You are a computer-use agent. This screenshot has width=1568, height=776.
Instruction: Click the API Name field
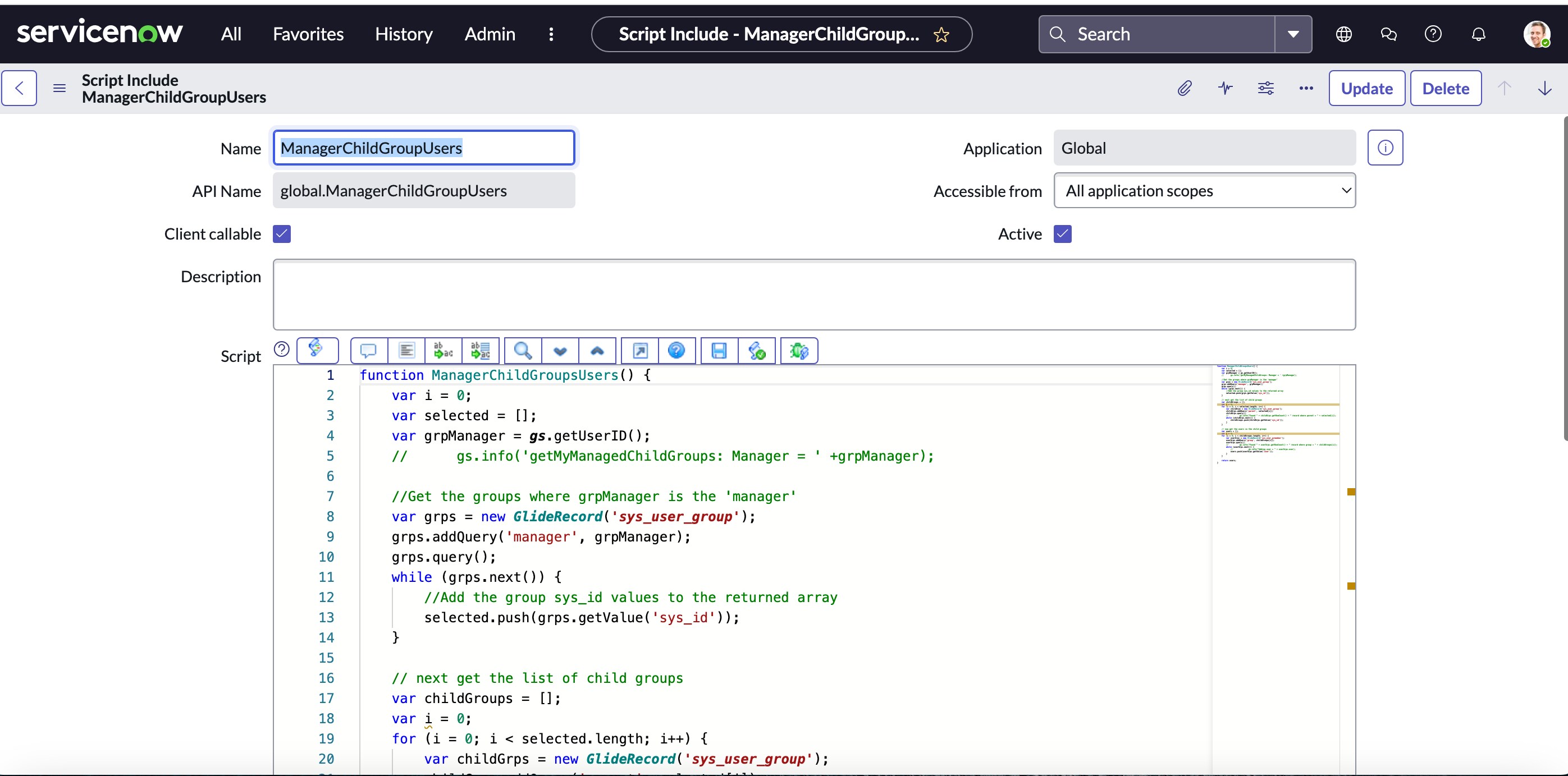[x=424, y=190]
